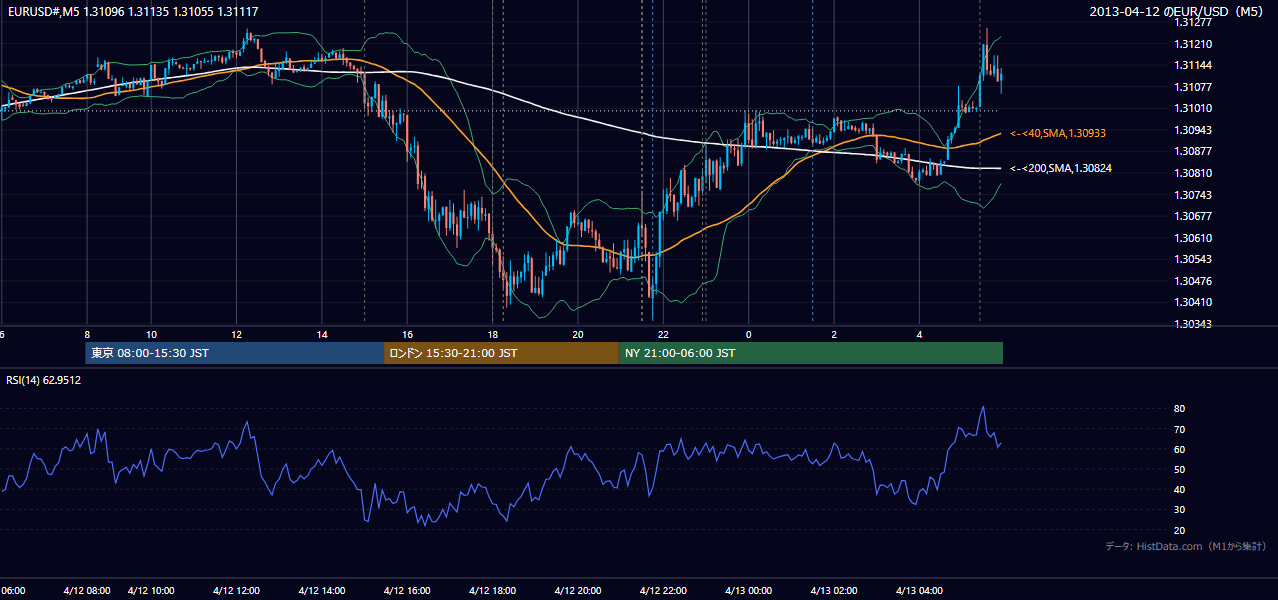Click the 1.31144 price axis label
1278x600 pixels.
pyautogui.click(x=1194, y=65)
